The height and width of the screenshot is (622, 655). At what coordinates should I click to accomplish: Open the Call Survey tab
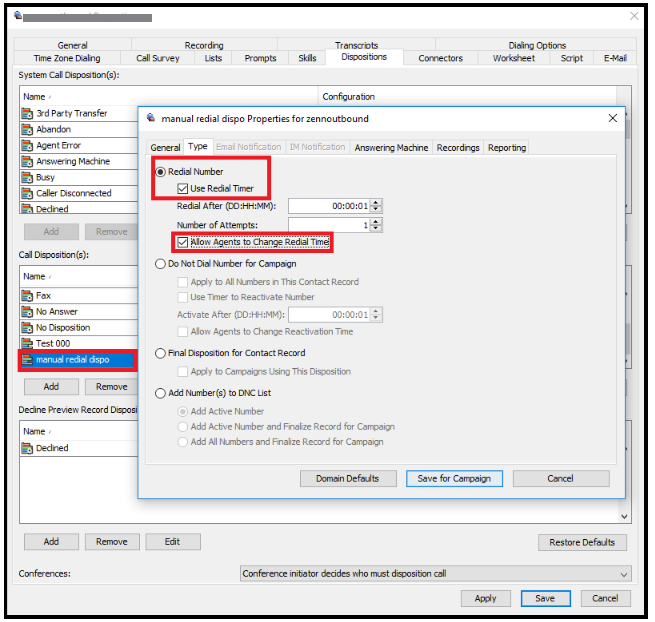(157, 58)
